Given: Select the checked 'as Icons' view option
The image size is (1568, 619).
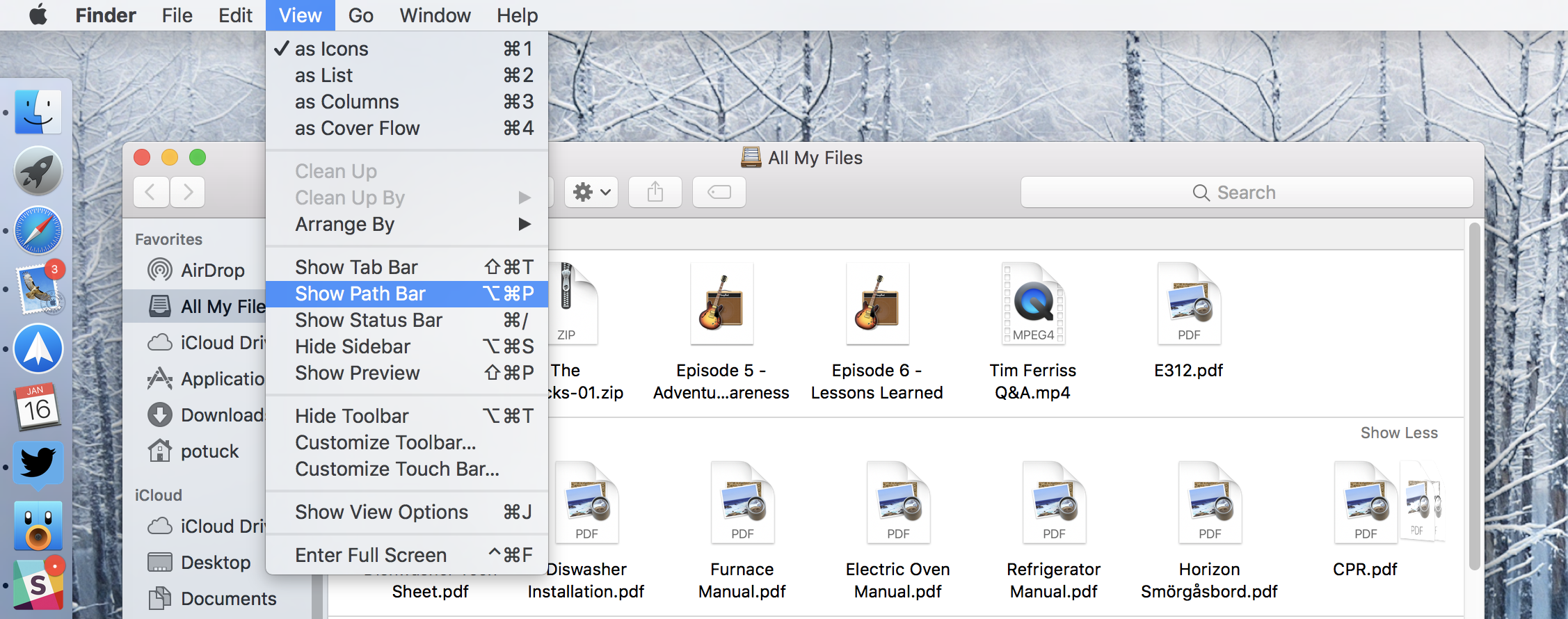Looking at the screenshot, I should pos(331,49).
